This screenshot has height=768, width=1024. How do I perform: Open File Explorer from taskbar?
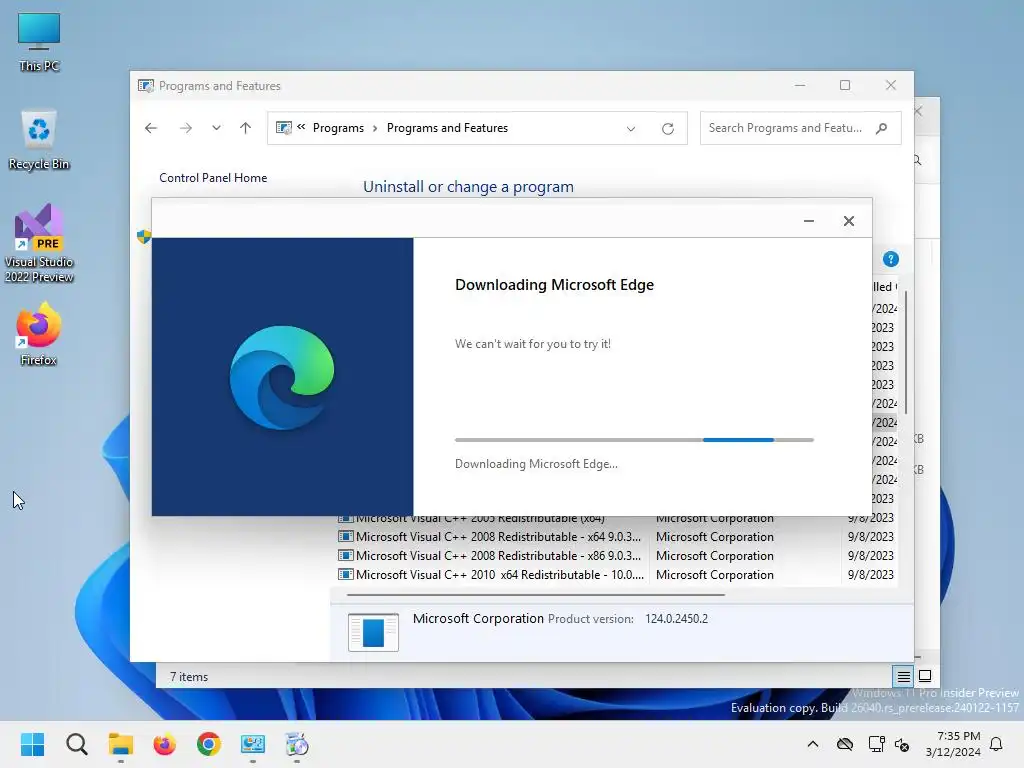coord(121,744)
